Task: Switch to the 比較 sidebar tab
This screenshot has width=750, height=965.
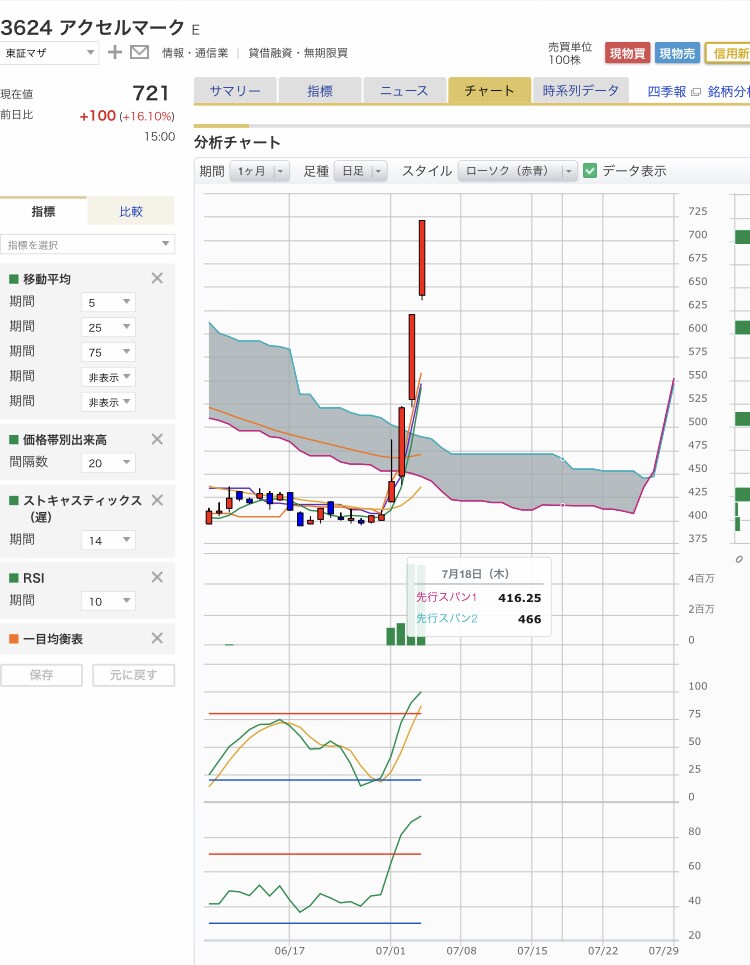Action: coord(131,211)
